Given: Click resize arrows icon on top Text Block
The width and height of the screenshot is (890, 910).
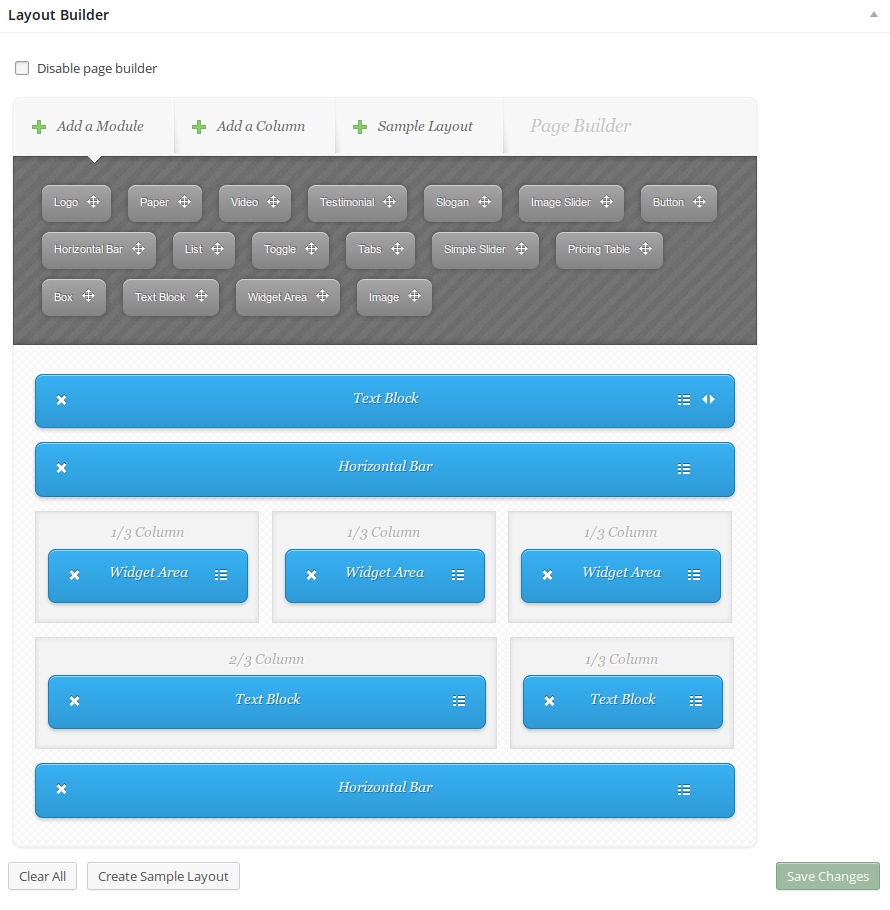Looking at the screenshot, I should (x=709, y=399).
